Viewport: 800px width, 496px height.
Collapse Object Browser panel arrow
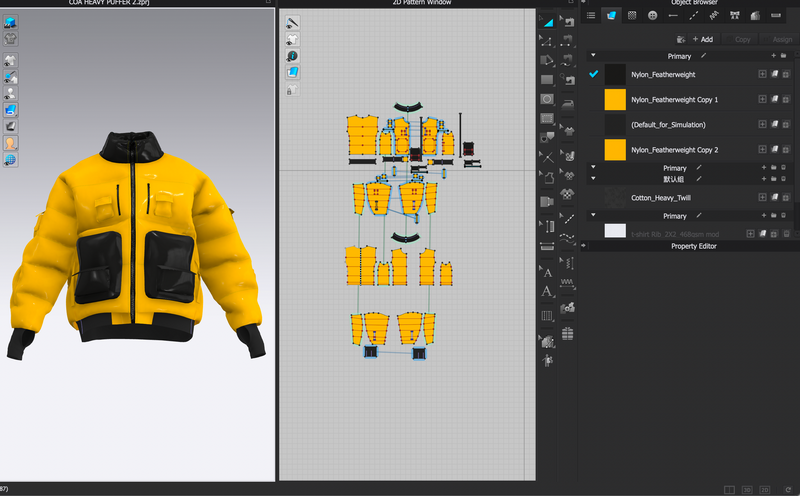pos(583,2)
